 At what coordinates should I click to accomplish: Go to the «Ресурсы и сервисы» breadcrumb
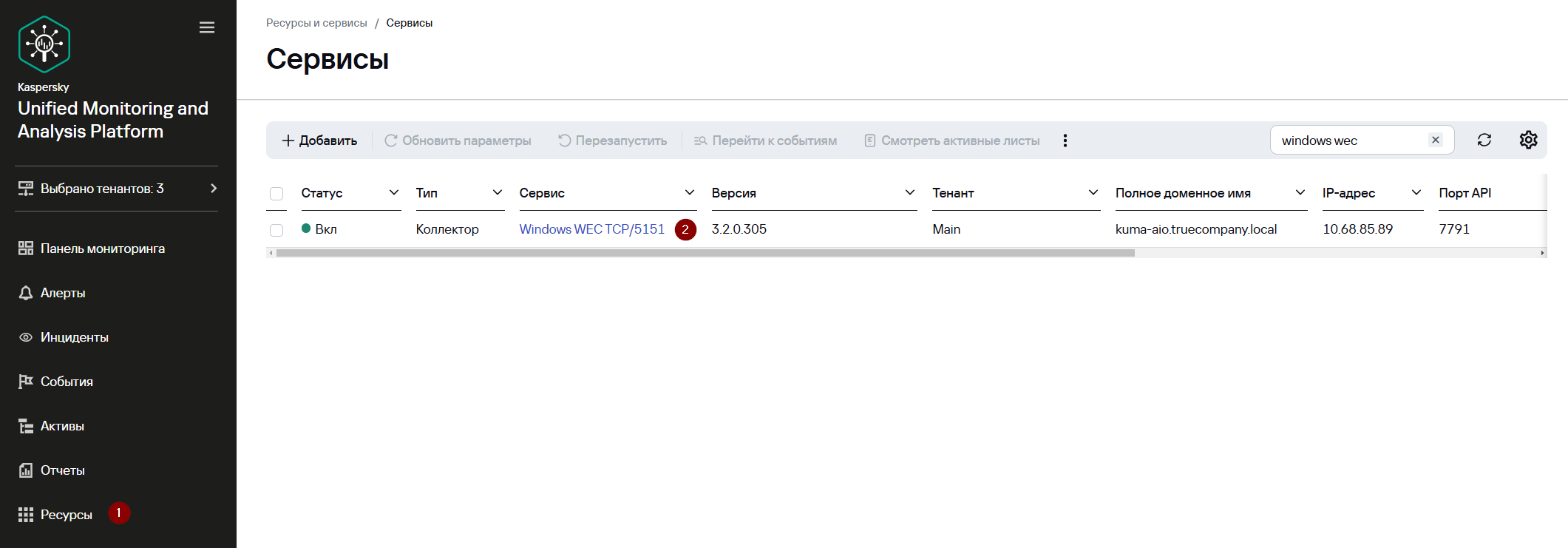(316, 23)
